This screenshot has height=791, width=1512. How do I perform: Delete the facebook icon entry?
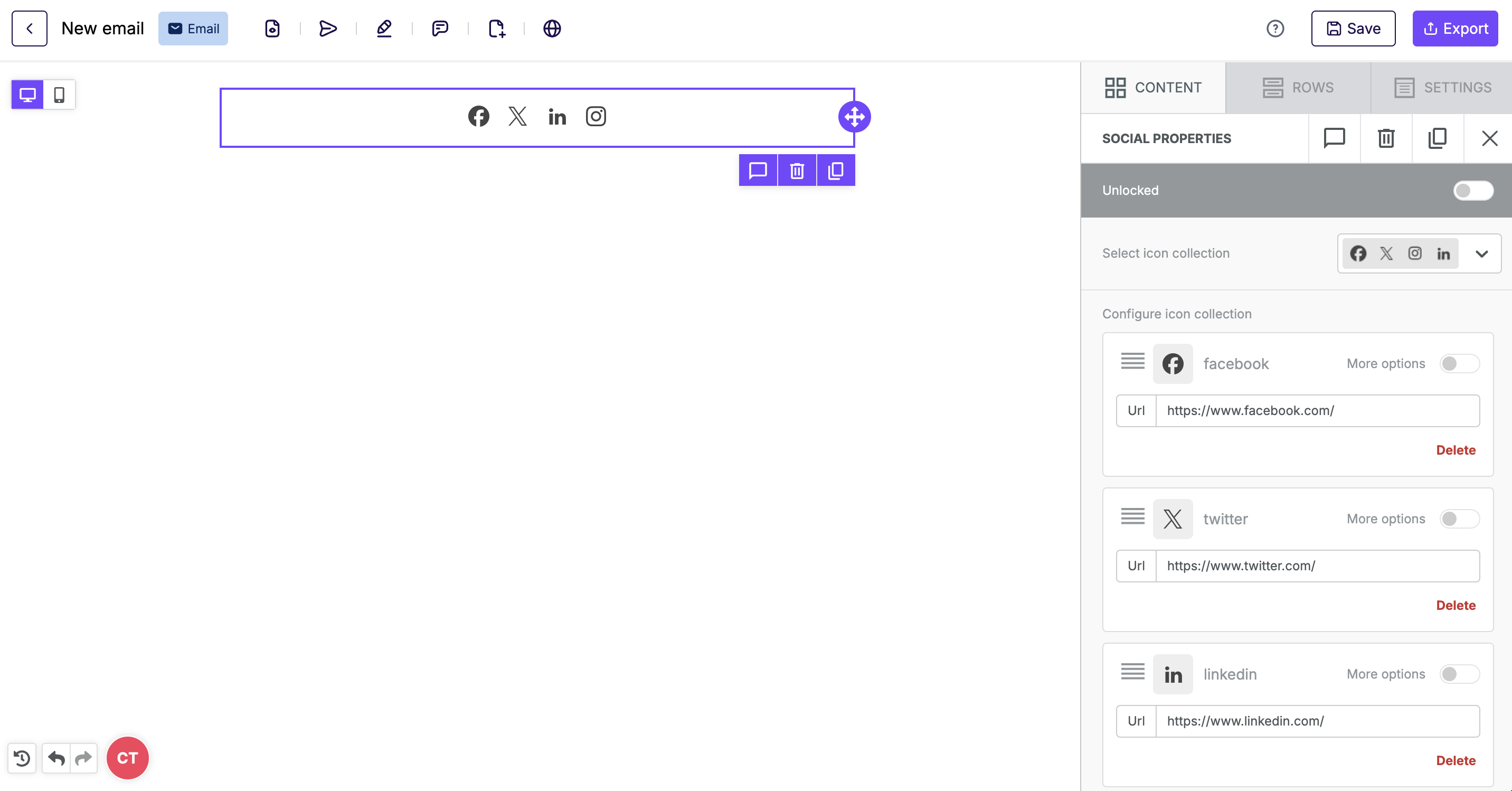coord(1456,450)
